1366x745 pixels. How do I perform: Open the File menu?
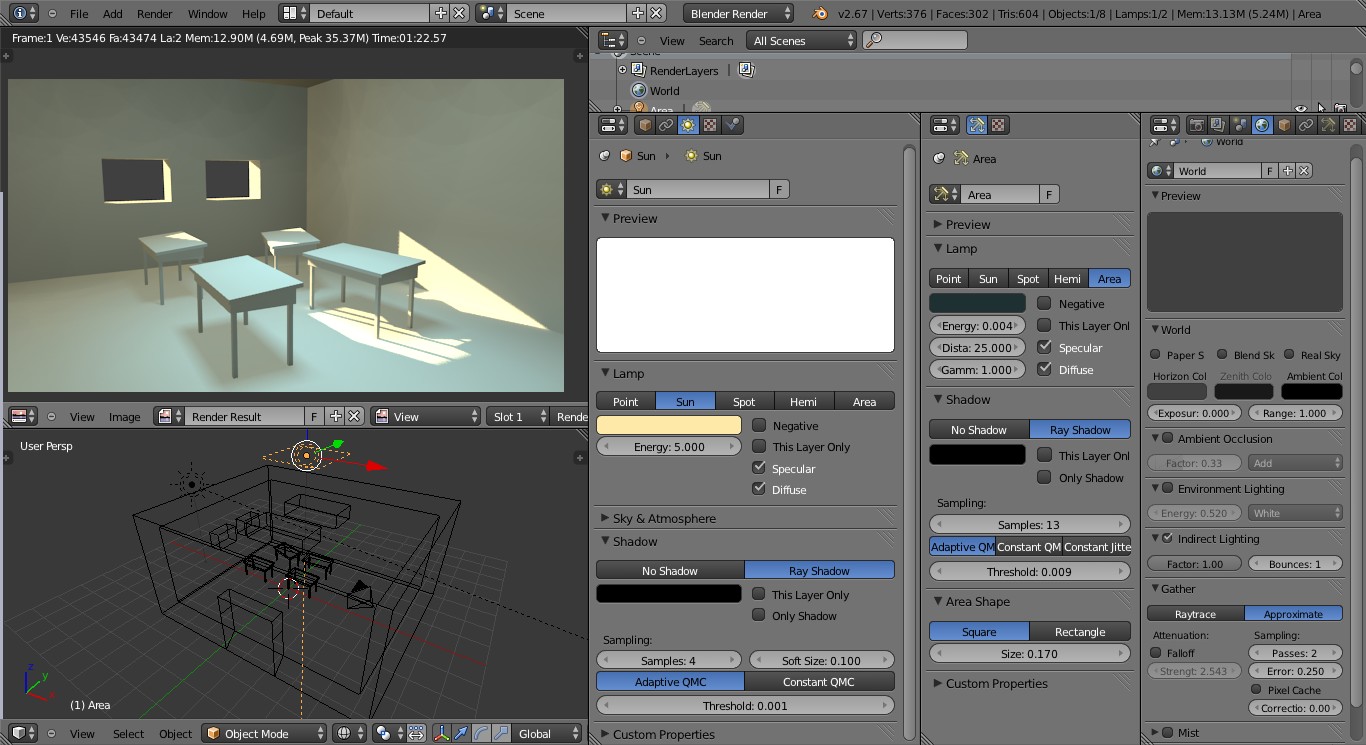point(79,13)
